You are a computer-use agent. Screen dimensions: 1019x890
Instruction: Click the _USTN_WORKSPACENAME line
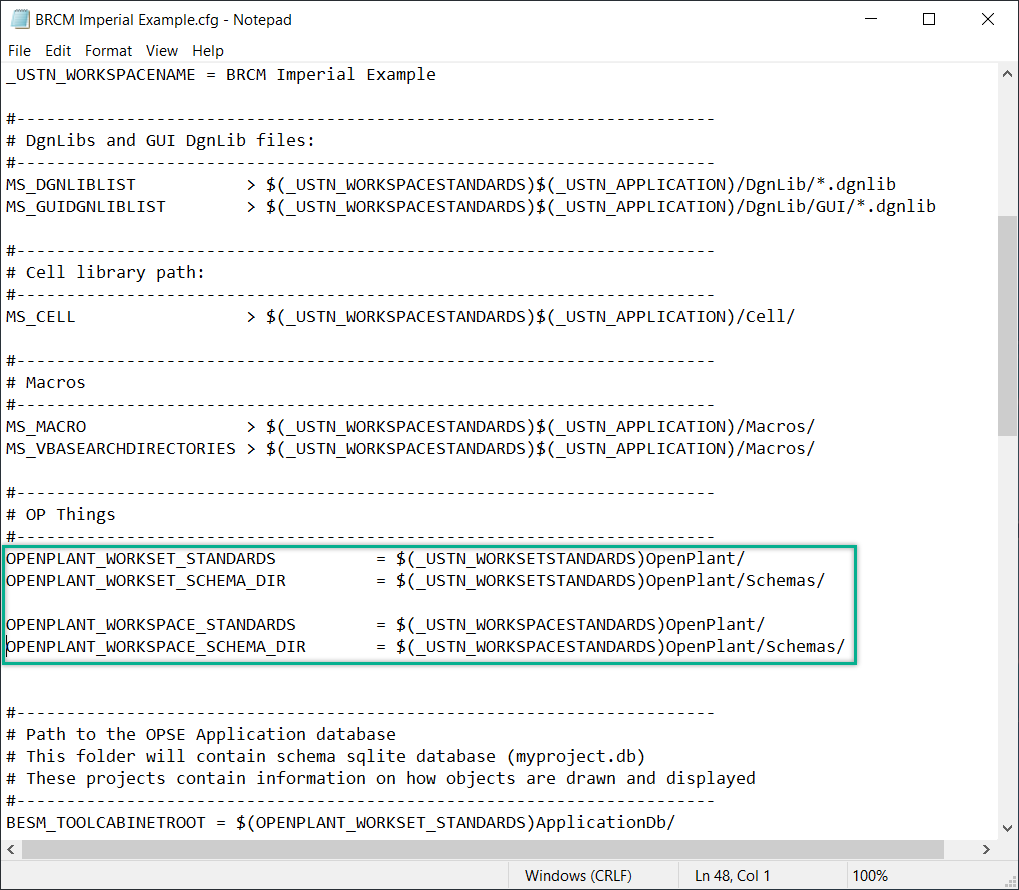pyautogui.click(x=221, y=75)
